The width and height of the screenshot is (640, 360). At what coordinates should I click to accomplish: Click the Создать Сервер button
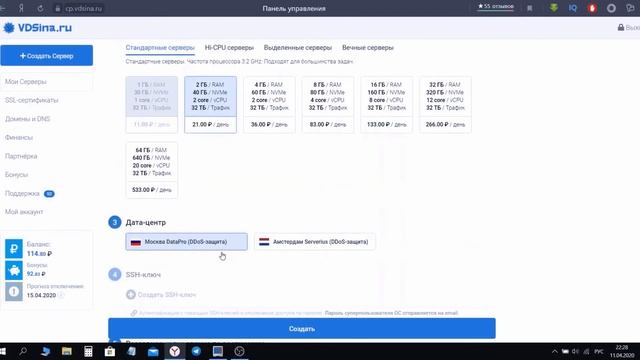tap(47, 56)
